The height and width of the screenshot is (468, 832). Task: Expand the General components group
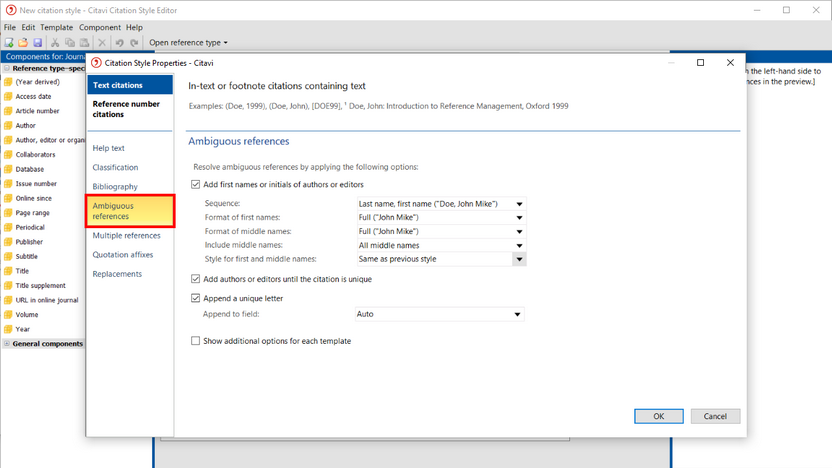7,344
